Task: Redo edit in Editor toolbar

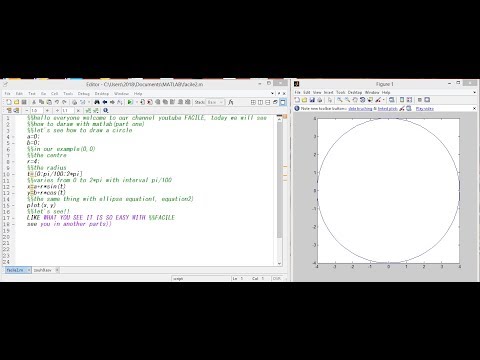Action: pyautogui.click(x=64, y=102)
